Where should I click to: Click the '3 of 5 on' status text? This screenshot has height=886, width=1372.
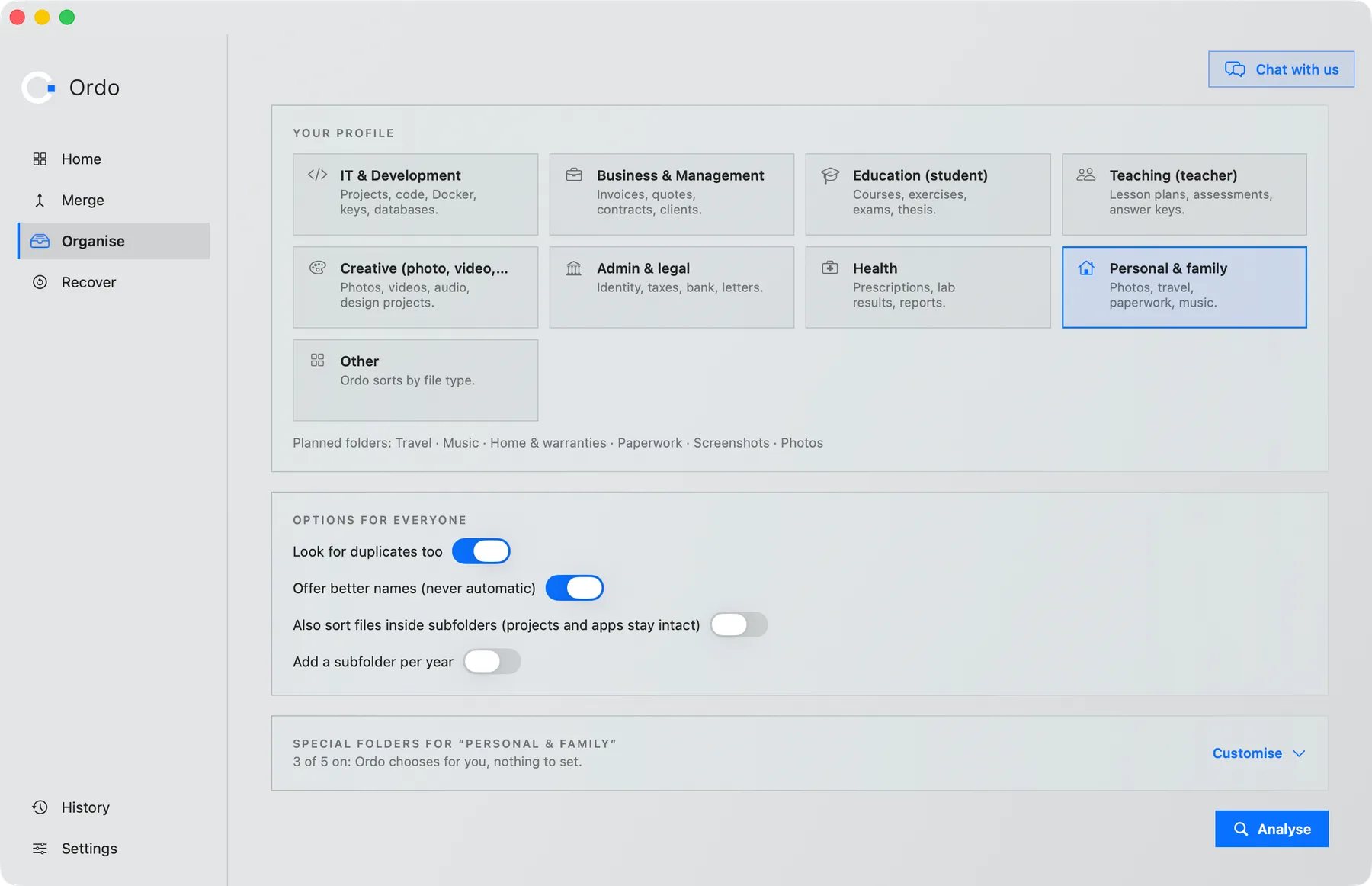(438, 762)
